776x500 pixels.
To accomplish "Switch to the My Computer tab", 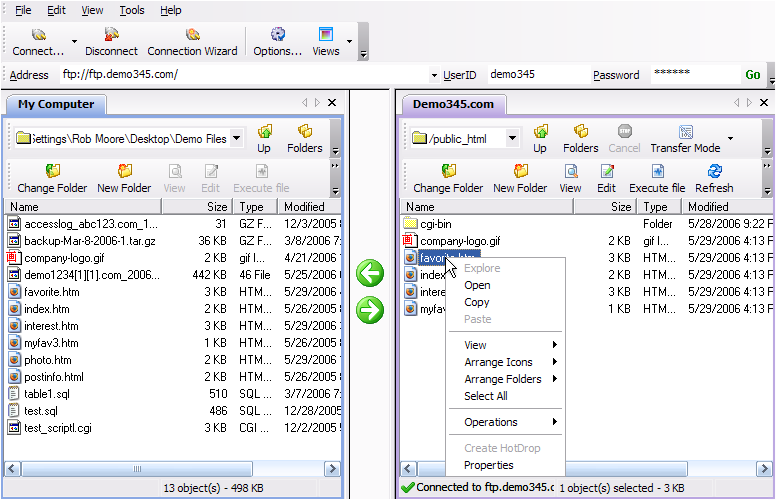I will click(56, 104).
